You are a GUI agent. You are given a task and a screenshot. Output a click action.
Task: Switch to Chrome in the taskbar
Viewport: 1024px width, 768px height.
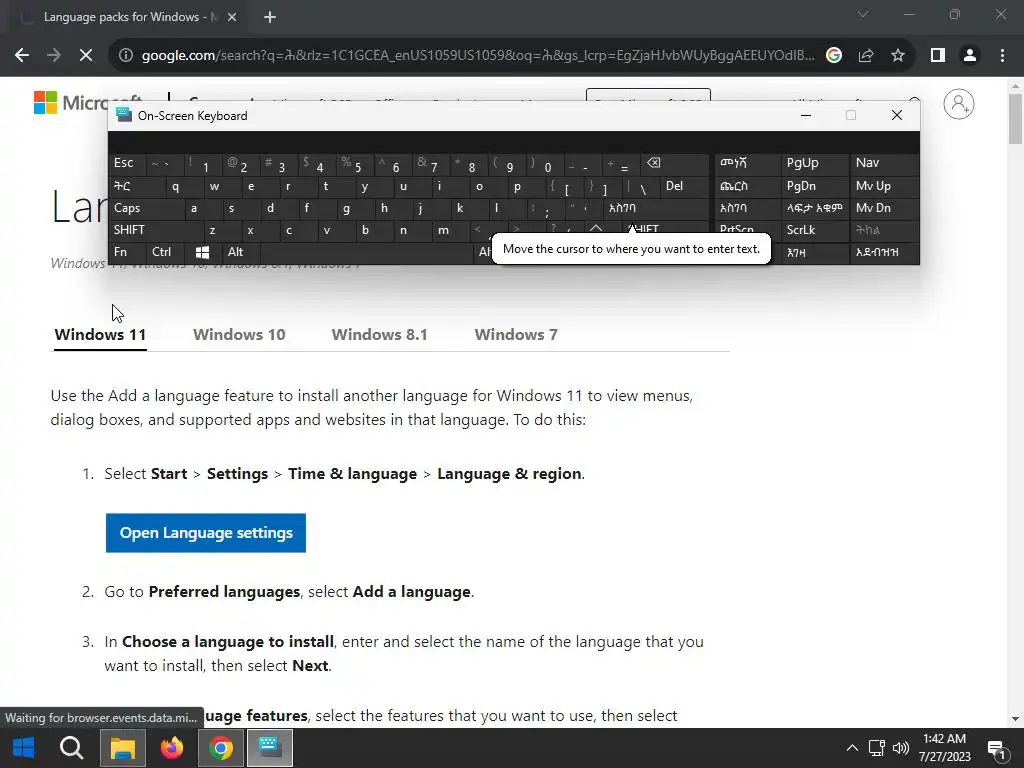(221, 748)
